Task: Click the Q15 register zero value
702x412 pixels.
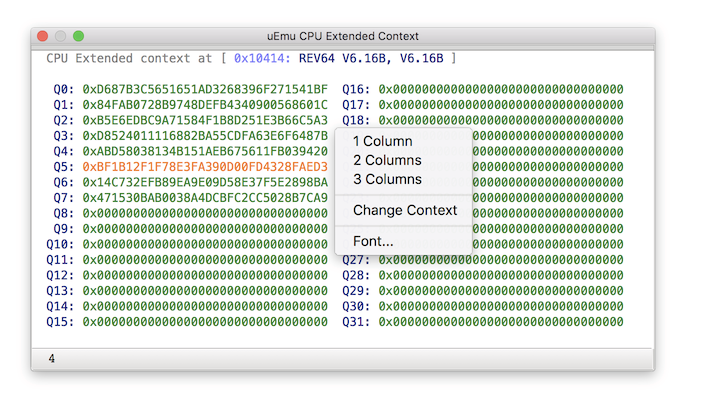Action: pyautogui.click(x=205, y=322)
